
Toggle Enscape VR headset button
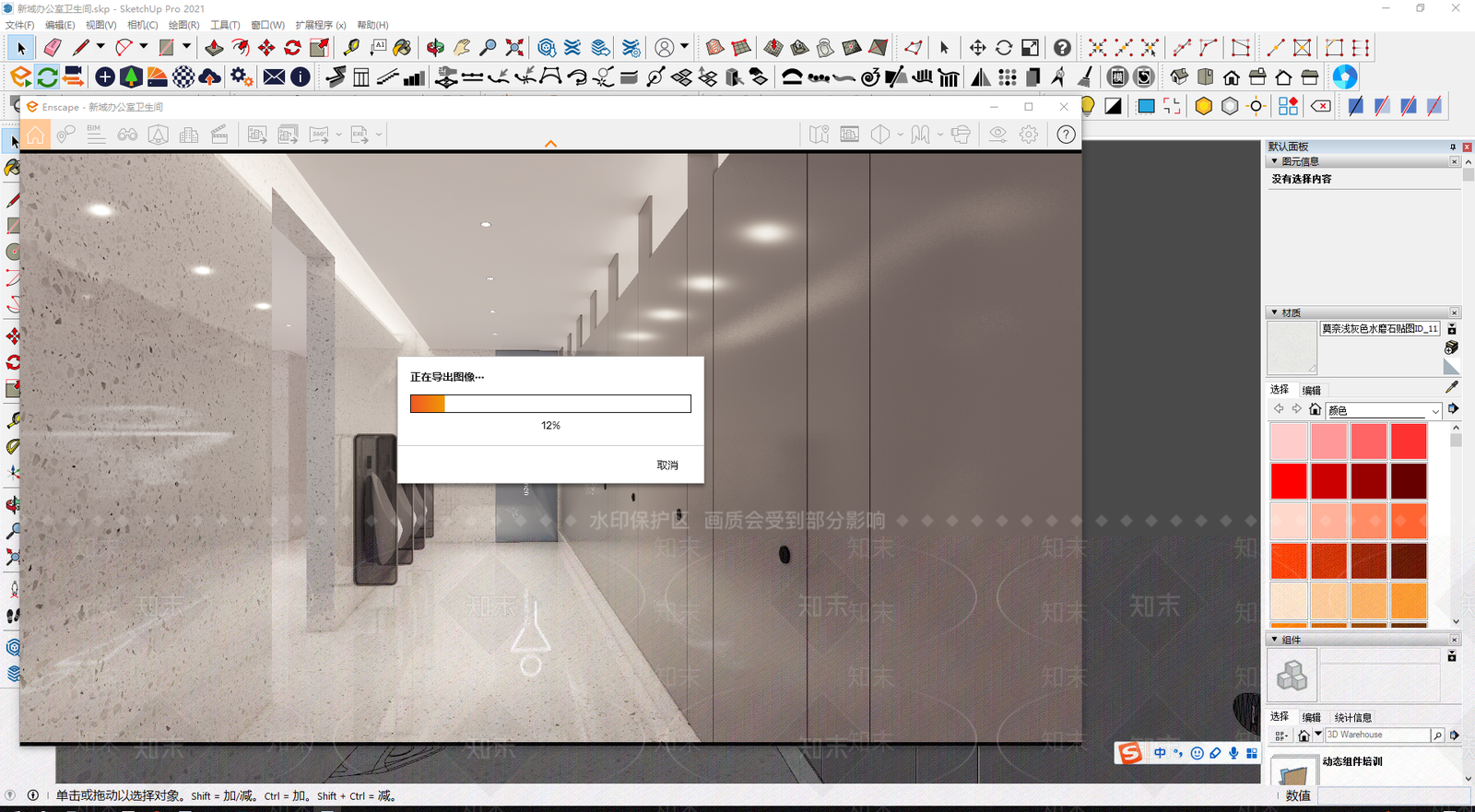pos(961,135)
